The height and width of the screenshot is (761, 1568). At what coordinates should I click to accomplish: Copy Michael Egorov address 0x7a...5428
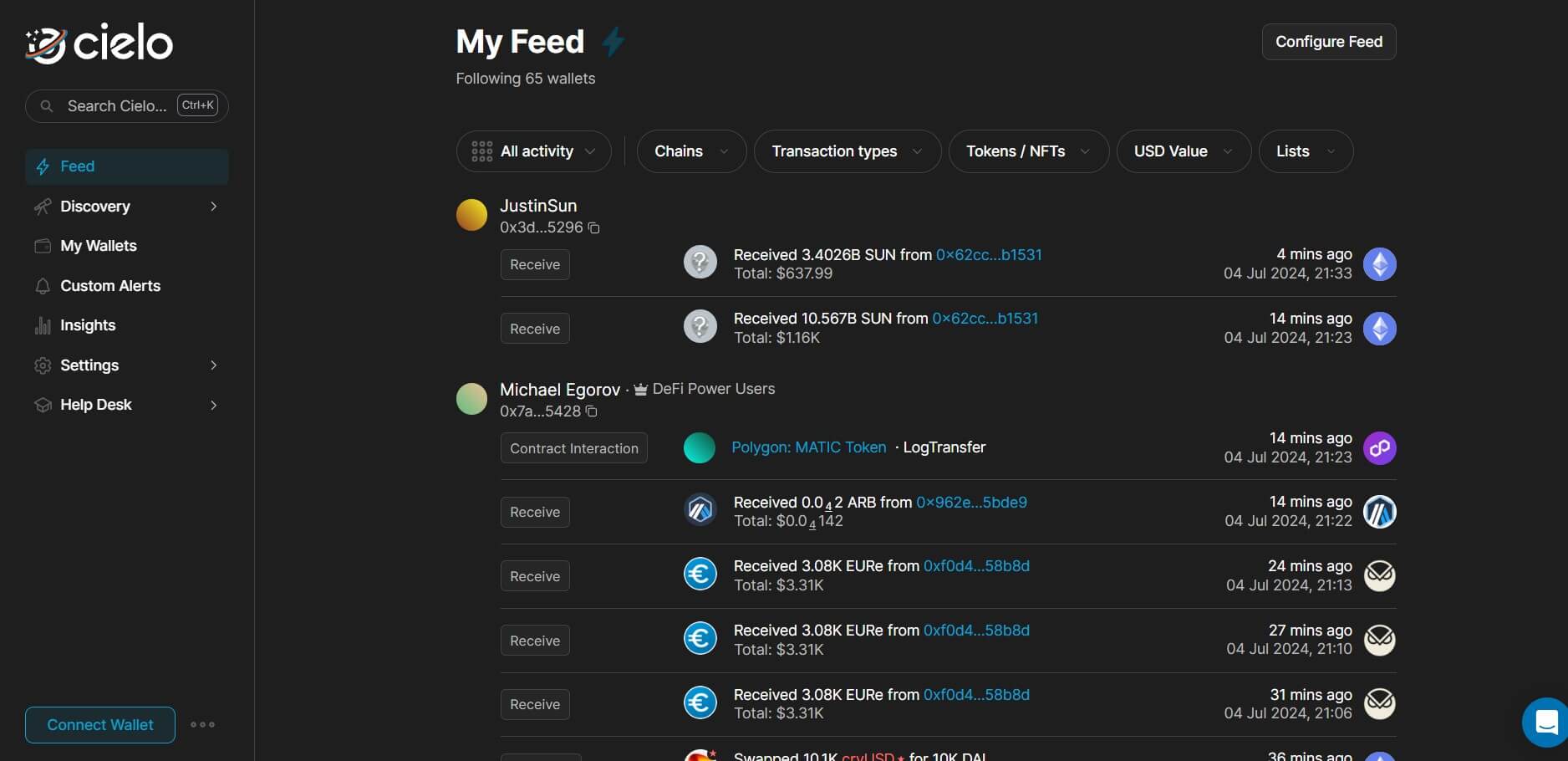[592, 411]
